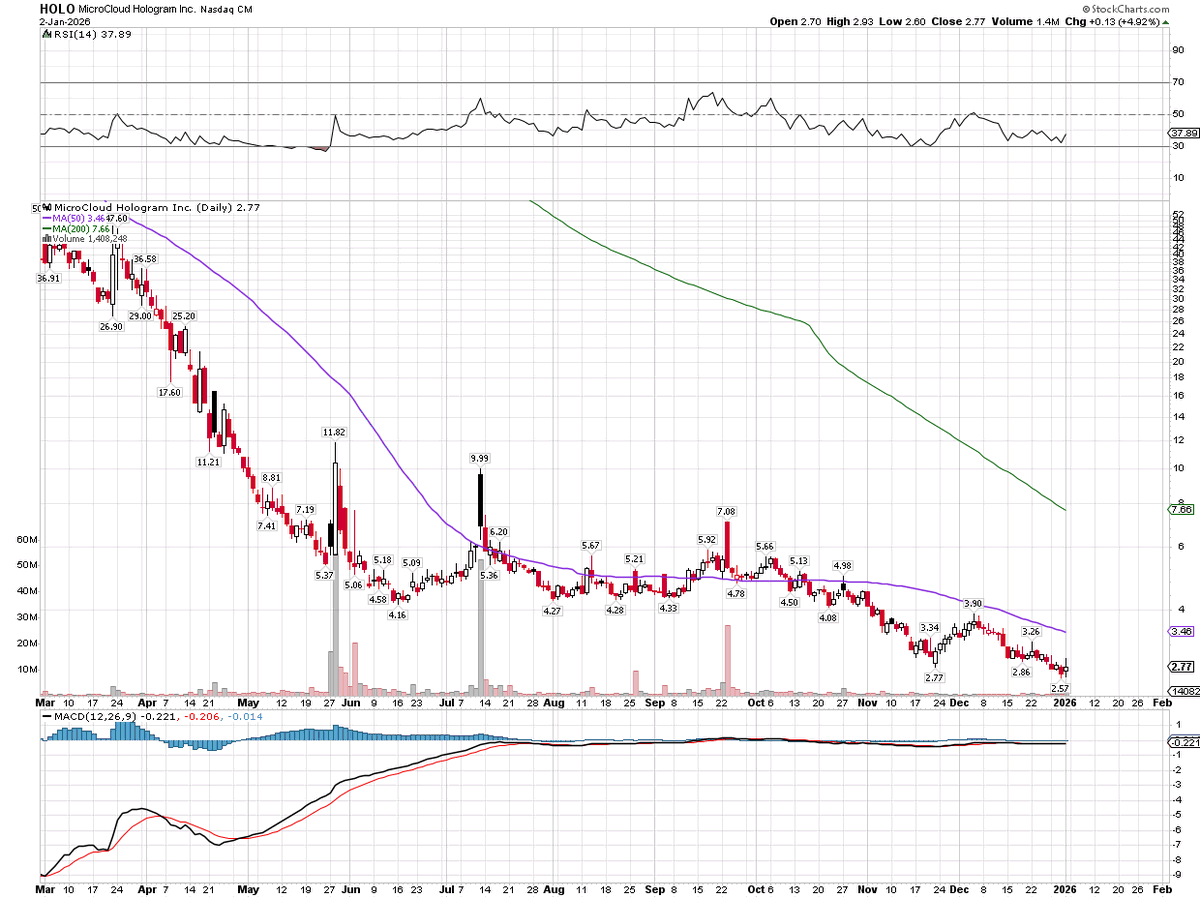Click the 11.82 spike price label
The width and height of the screenshot is (1200, 898).
(334, 432)
